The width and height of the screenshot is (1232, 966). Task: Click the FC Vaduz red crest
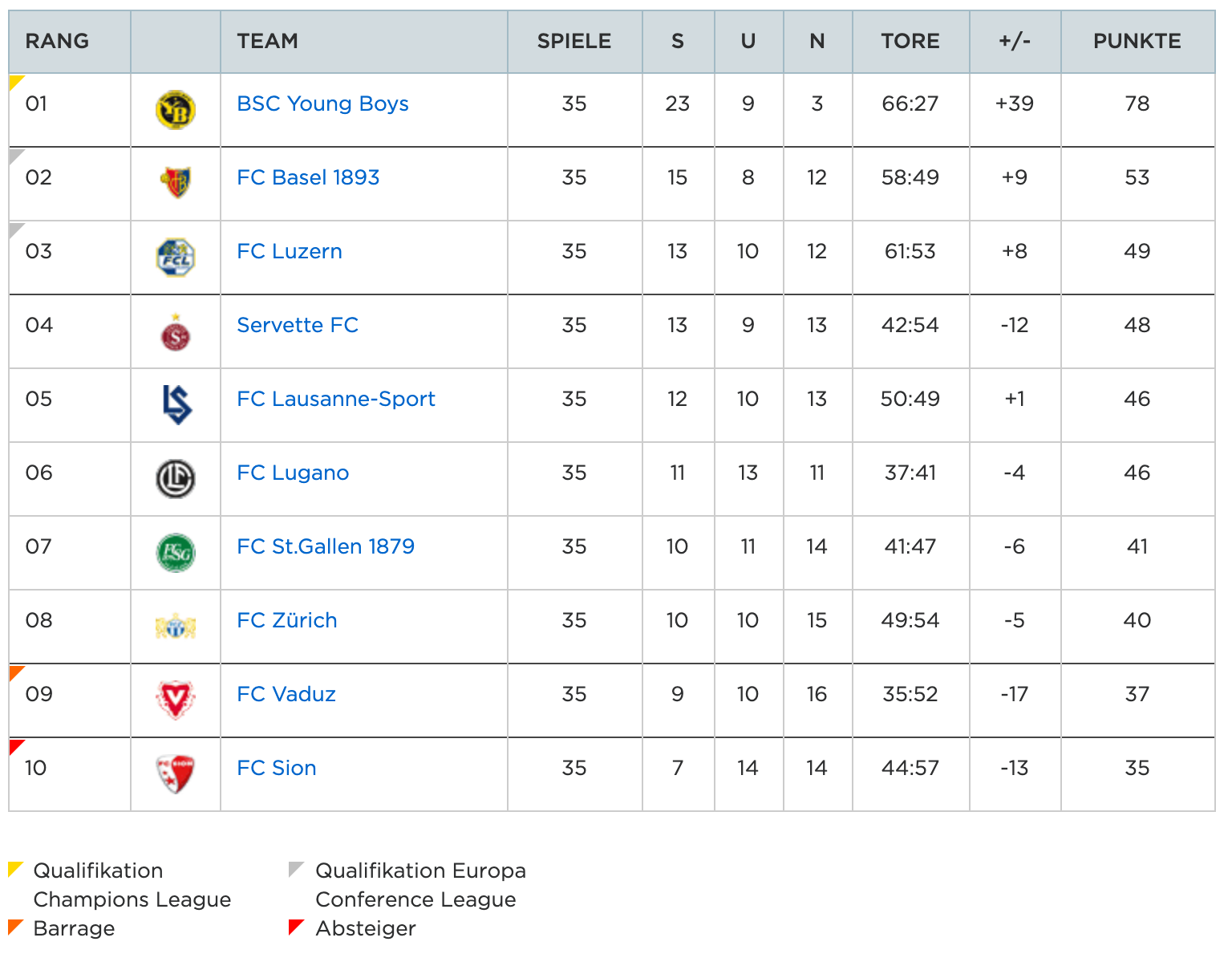coord(176,700)
